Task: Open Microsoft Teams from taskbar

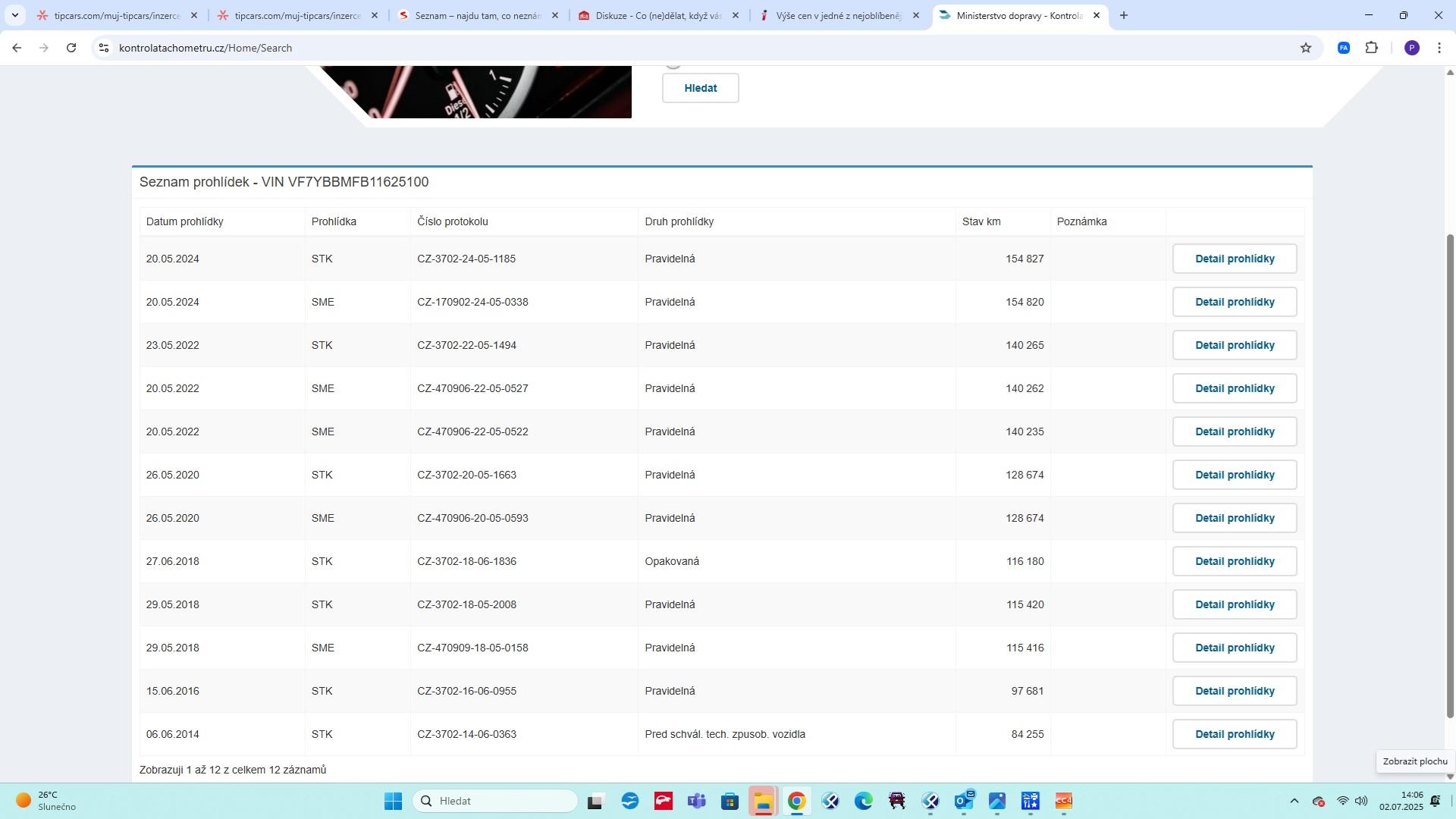Action: 696,801
